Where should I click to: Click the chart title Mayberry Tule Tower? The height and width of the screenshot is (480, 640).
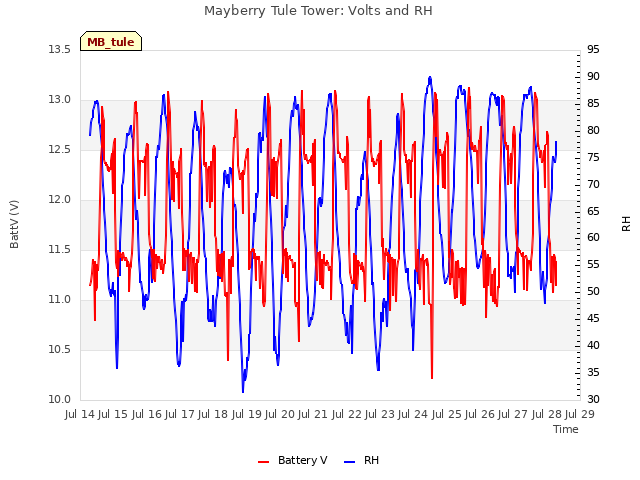(x=318, y=11)
